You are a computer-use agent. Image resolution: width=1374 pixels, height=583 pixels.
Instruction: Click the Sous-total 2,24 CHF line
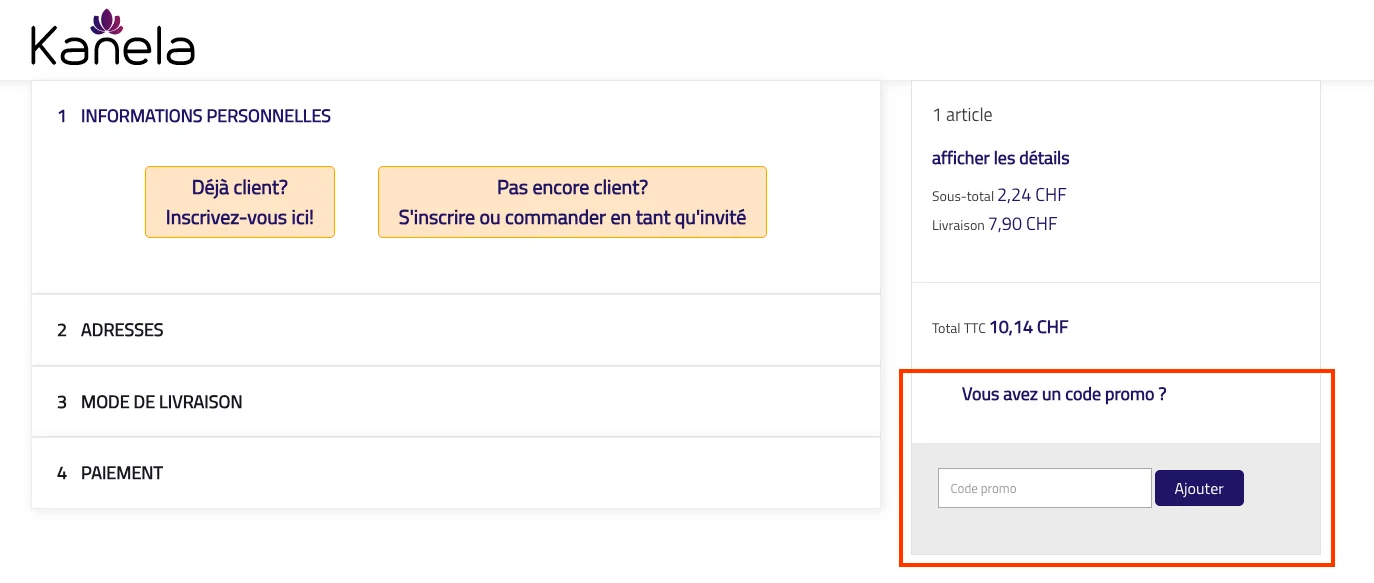pyautogui.click(x=998, y=195)
